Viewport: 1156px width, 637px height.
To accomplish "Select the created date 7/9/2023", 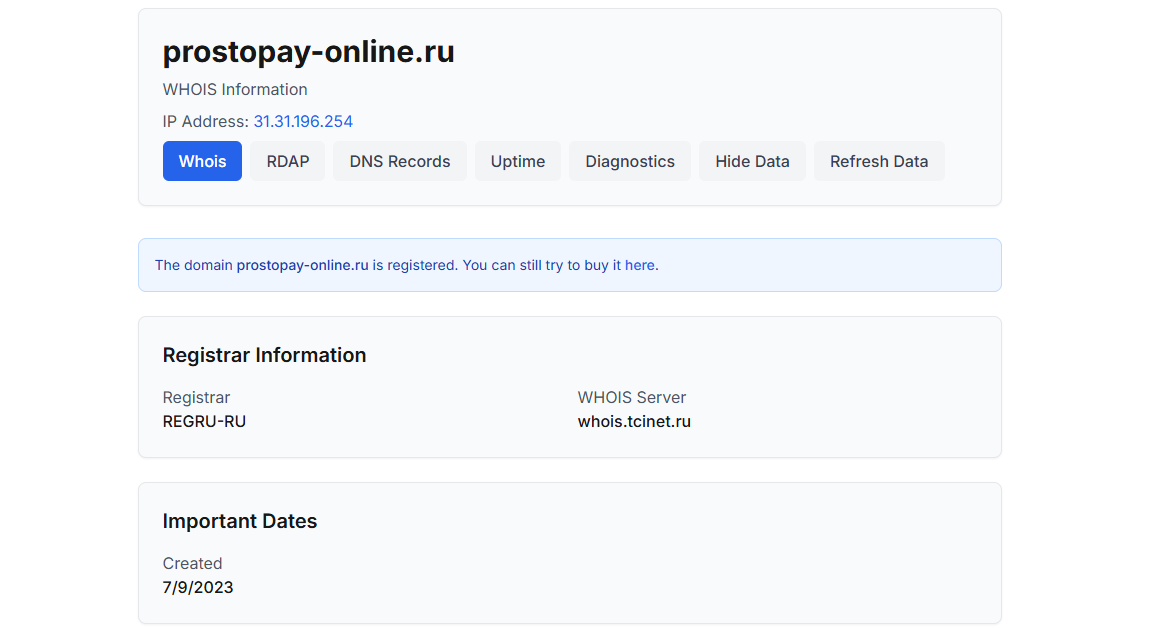I will (x=198, y=588).
